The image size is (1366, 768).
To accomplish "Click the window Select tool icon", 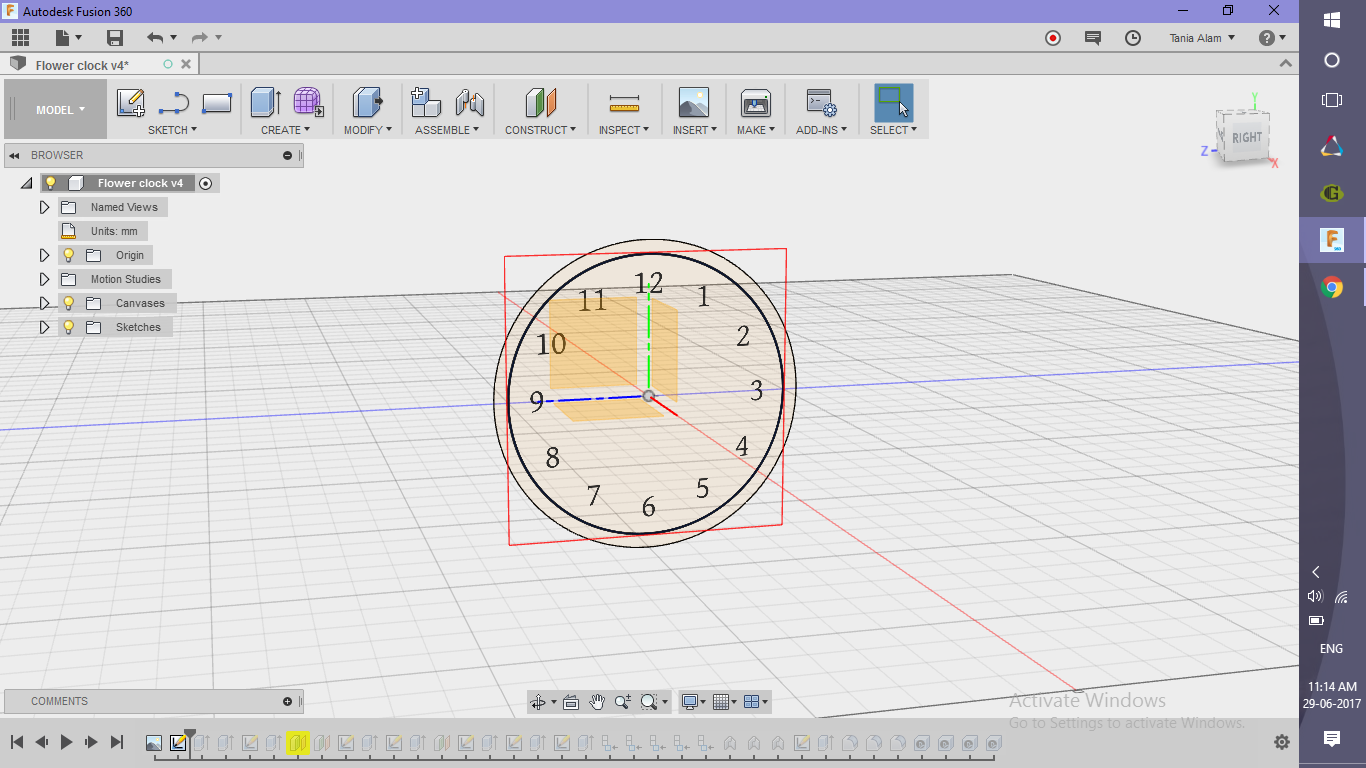I will point(893,103).
